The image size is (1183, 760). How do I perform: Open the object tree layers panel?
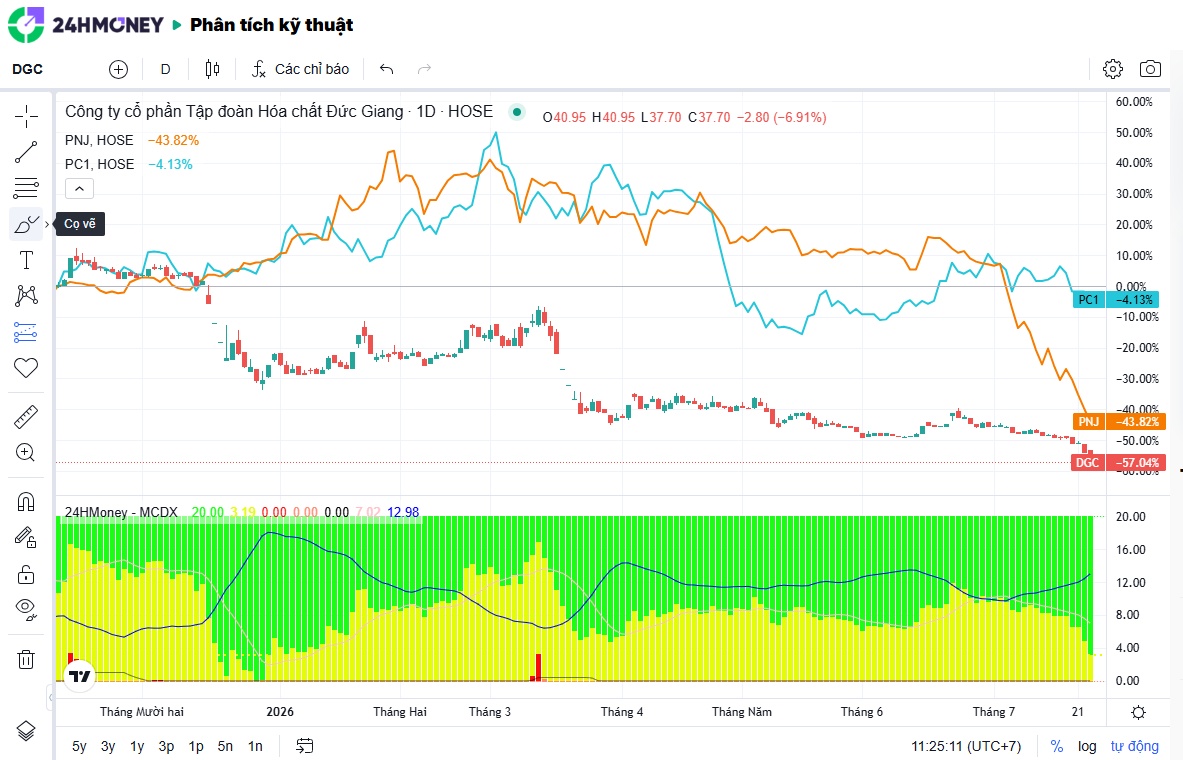(x=26, y=731)
